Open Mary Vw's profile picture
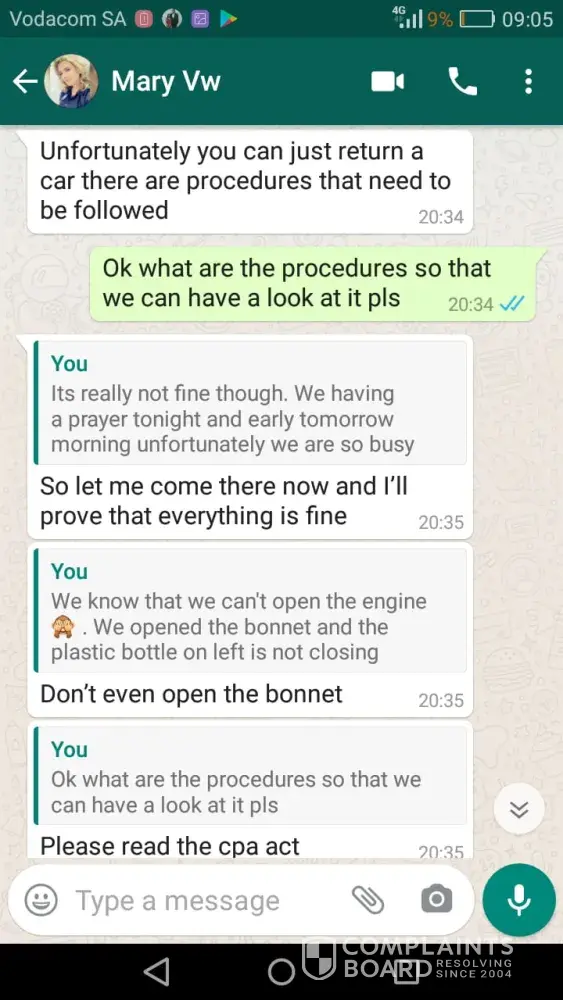Viewport: 563px width, 1000px height. point(71,81)
